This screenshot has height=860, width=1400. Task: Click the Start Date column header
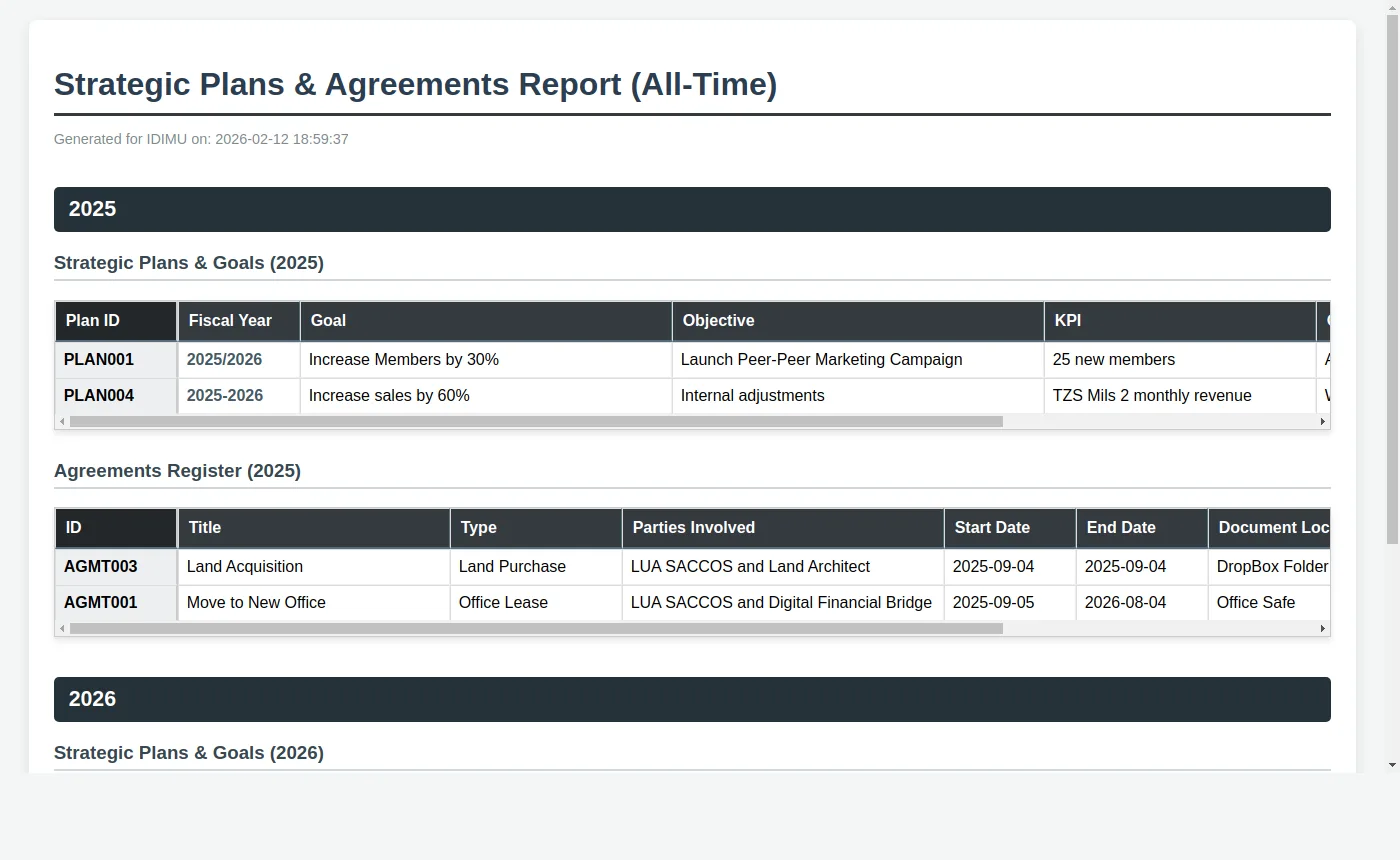pyautogui.click(x=1010, y=528)
